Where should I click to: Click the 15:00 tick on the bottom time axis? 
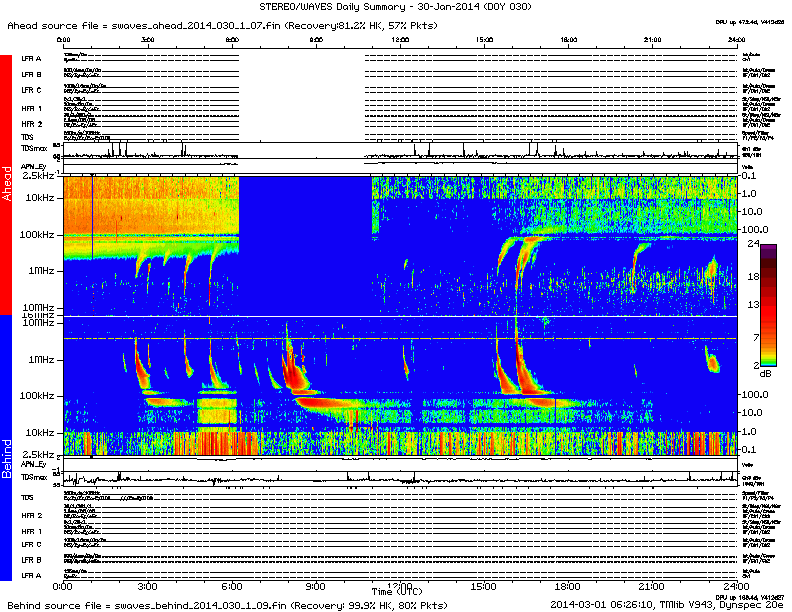(x=483, y=586)
